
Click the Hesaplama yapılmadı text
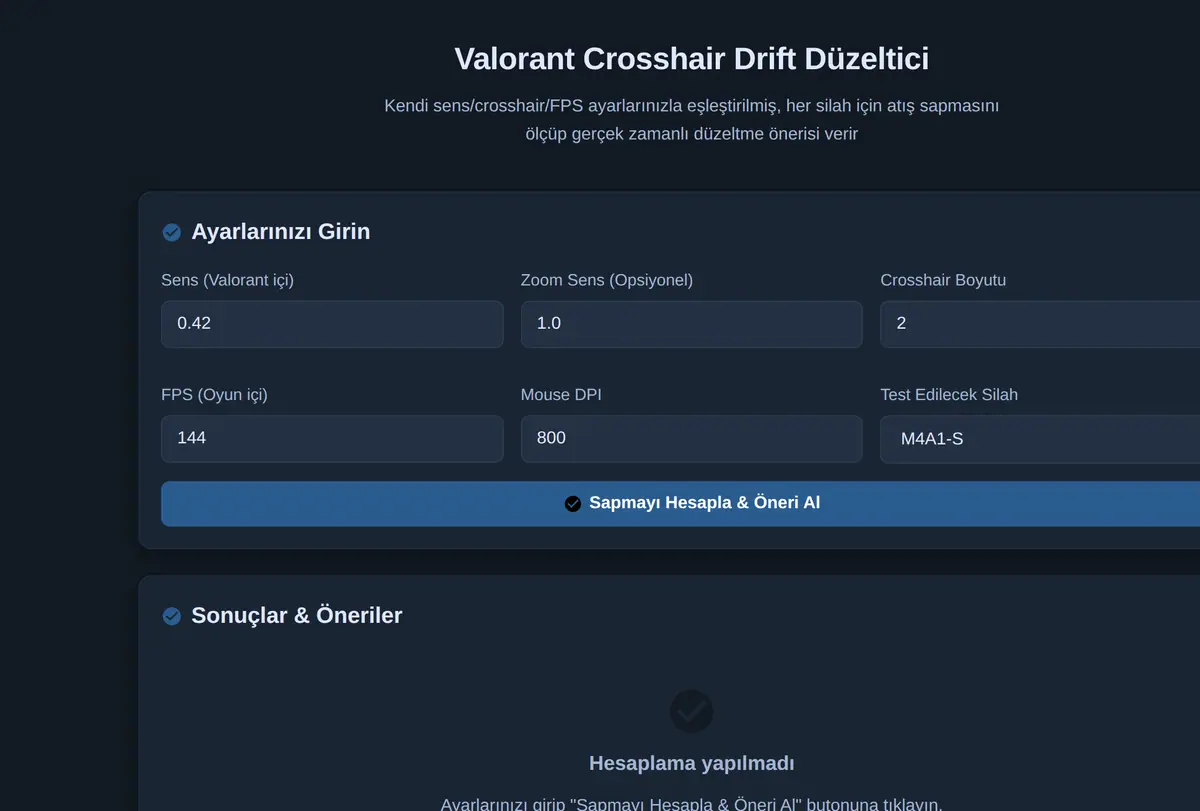pos(691,764)
